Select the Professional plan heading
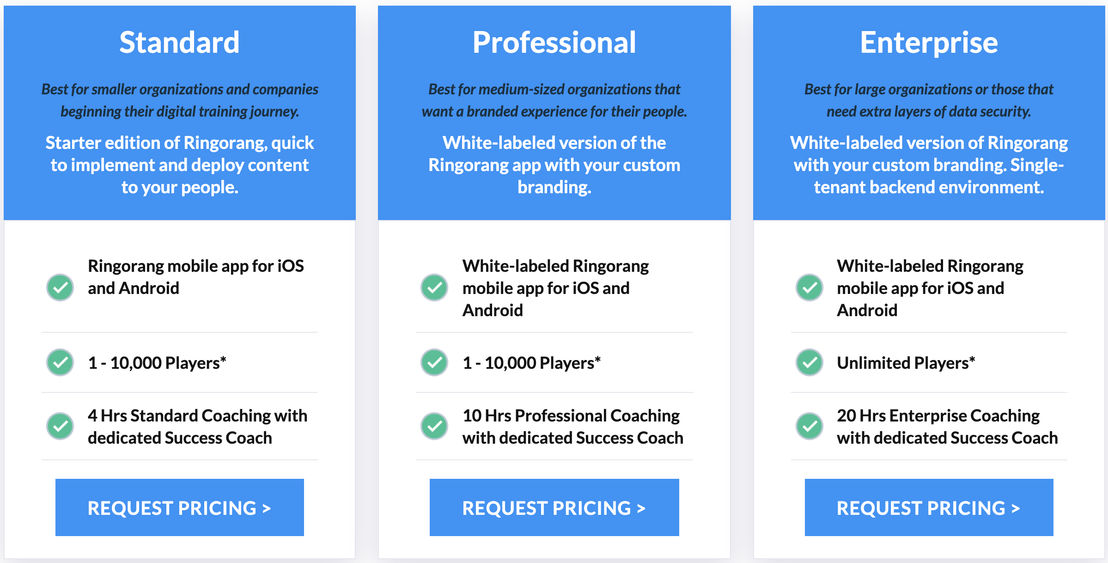 coord(554,42)
